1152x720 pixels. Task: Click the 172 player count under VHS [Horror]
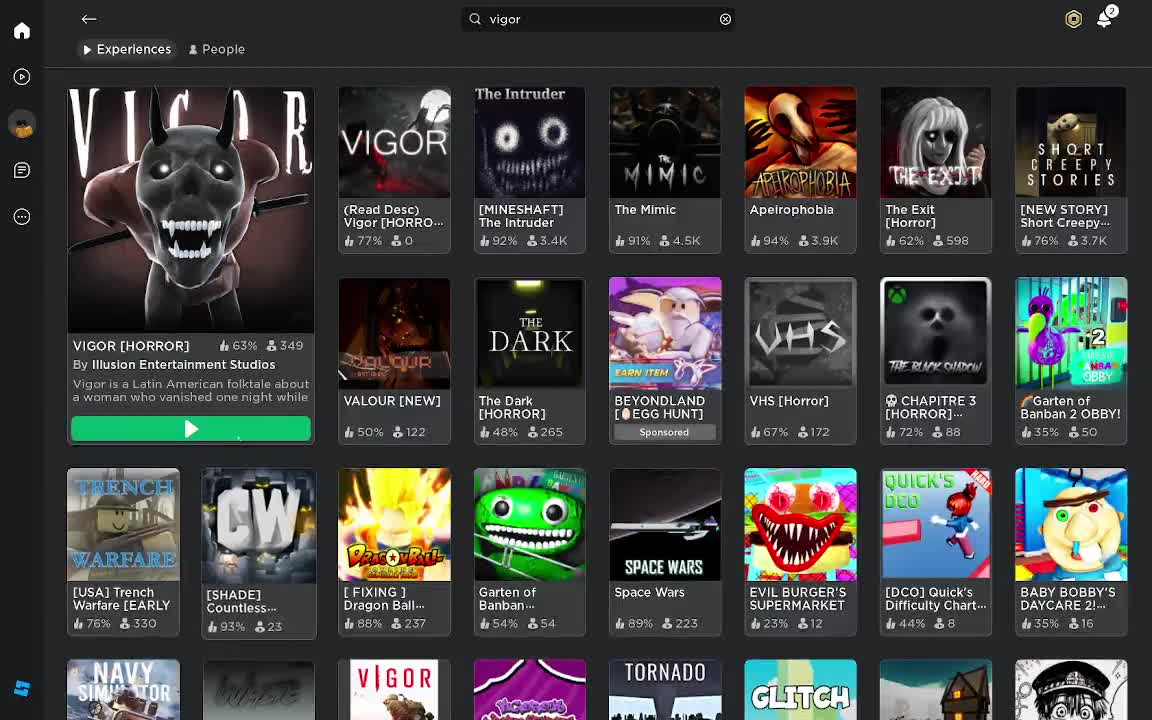[x=815, y=432]
